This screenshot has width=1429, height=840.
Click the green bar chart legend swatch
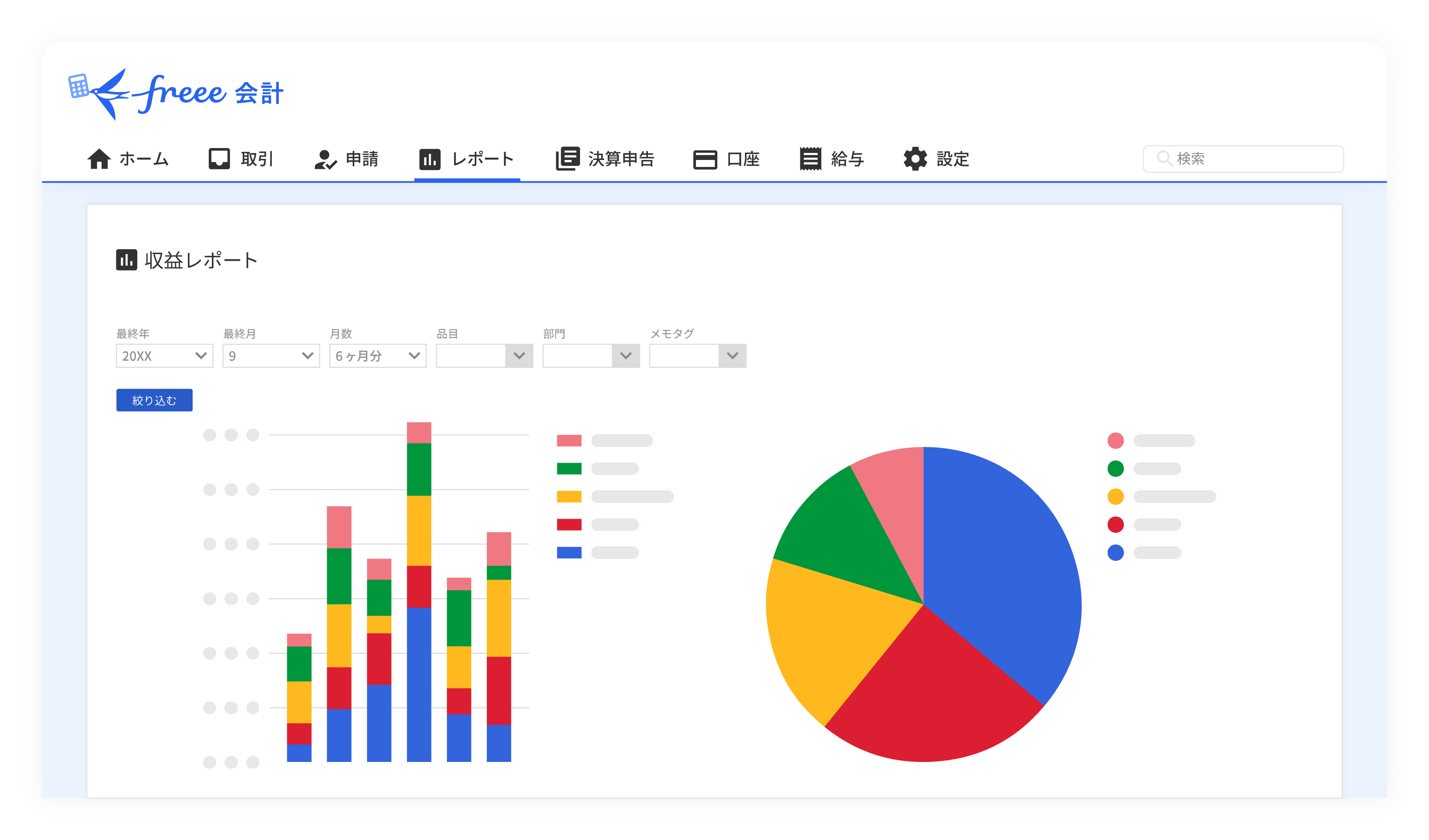569,469
